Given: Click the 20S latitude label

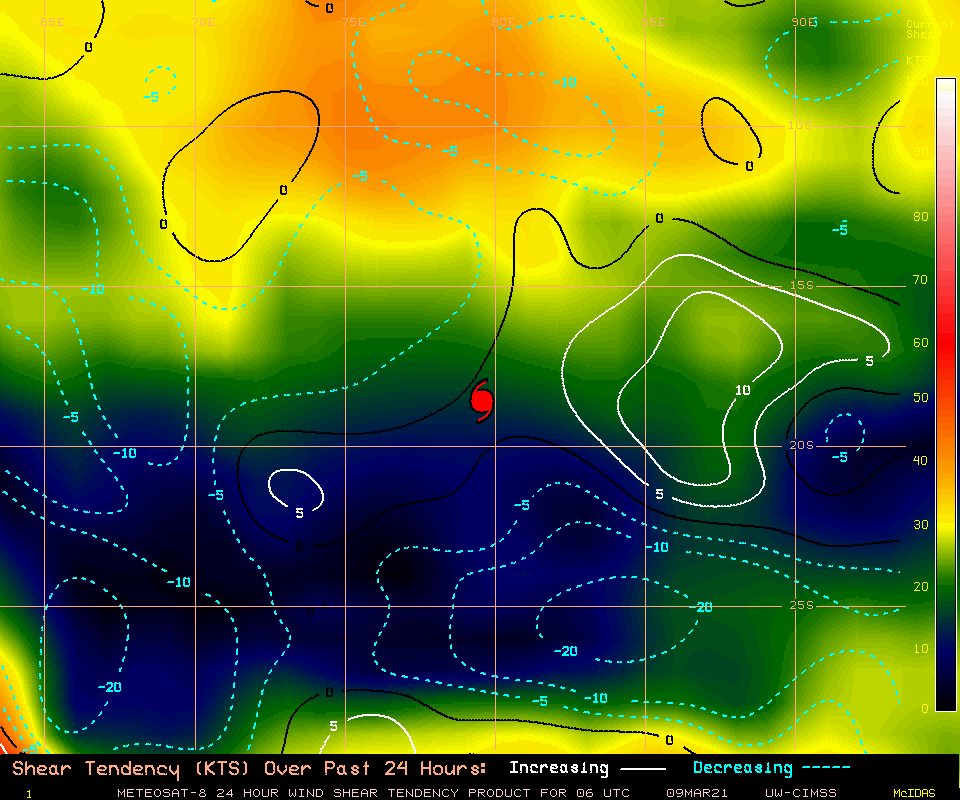Looking at the screenshot, I should pos(801,445).
